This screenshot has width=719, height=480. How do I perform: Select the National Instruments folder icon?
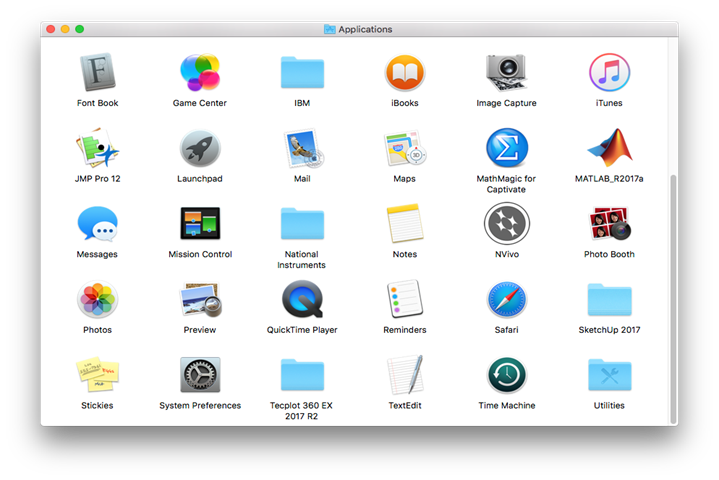[302, 224]
